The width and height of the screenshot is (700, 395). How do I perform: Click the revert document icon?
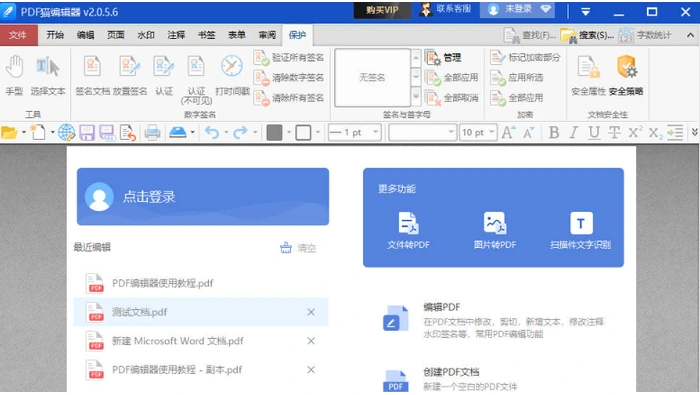[128, 133]
